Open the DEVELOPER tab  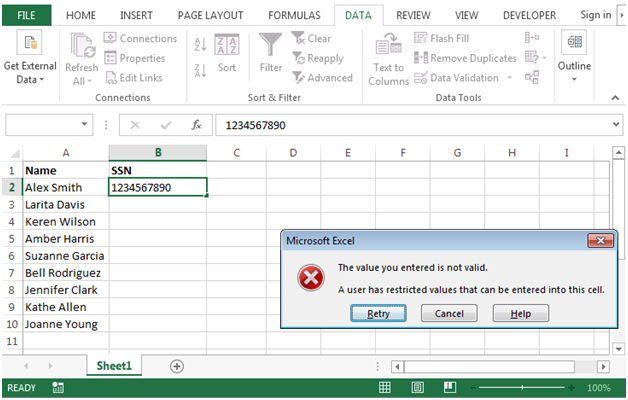coord(529,15)
